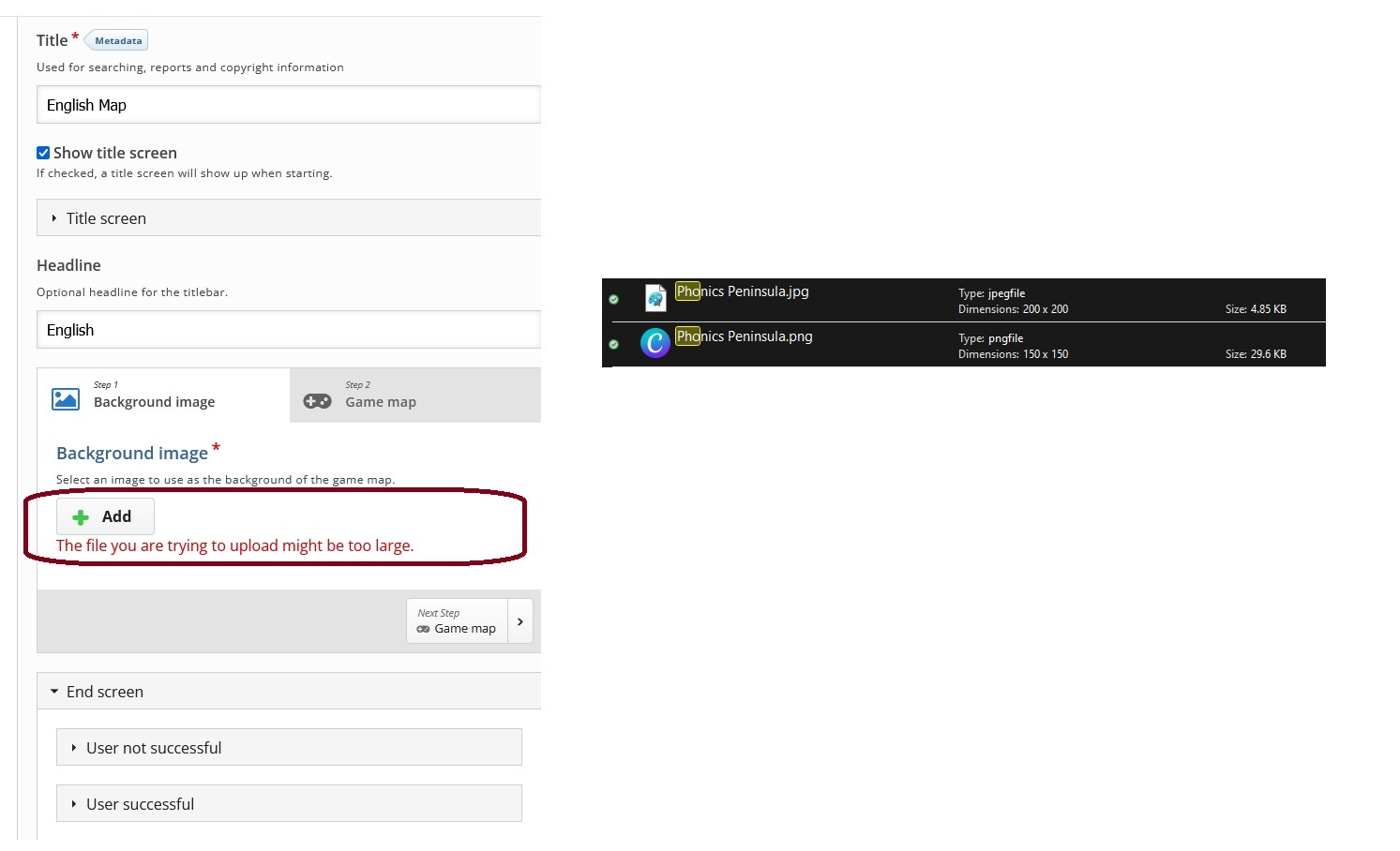Click the Add background image button

105,516
